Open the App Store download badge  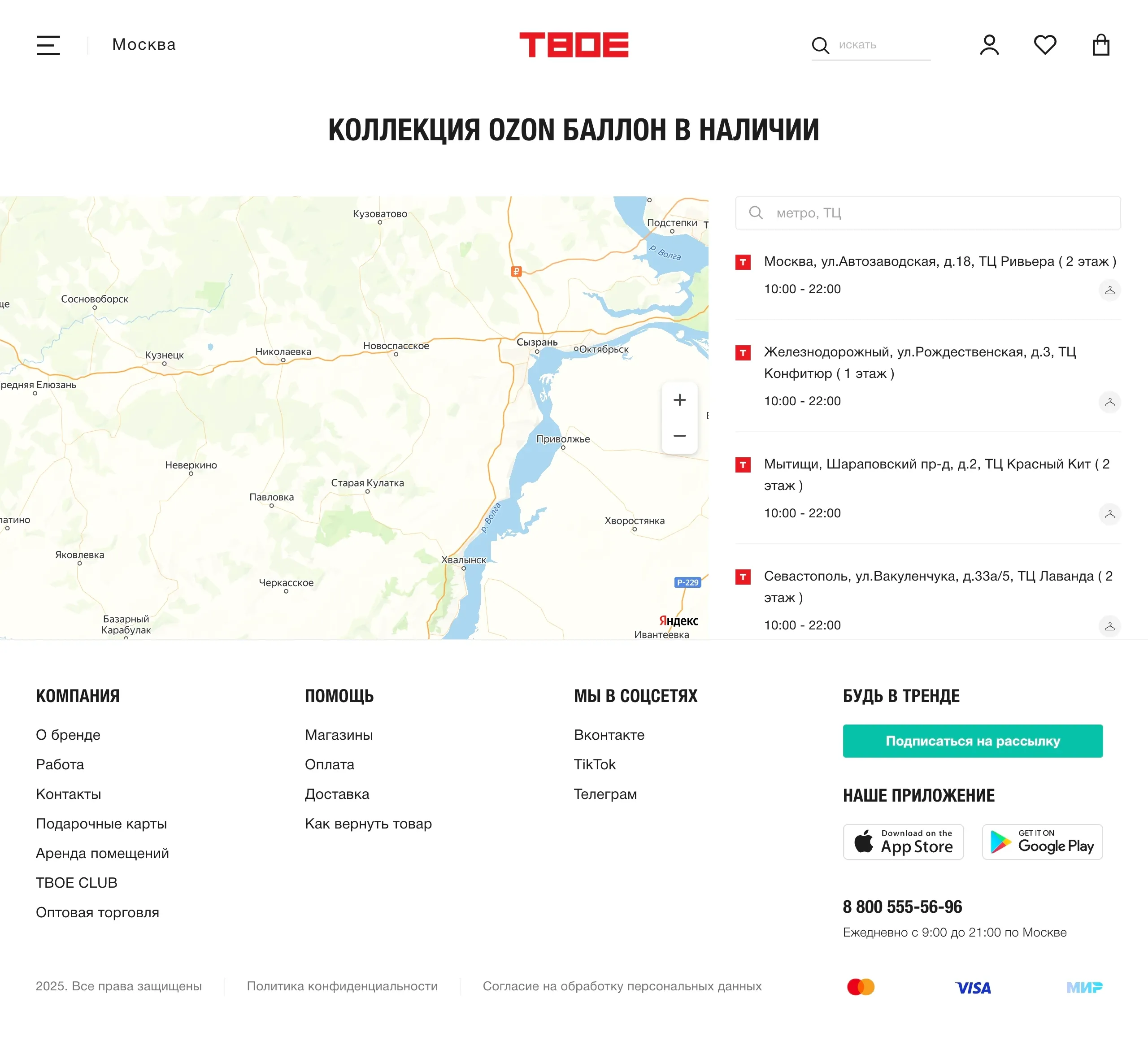click(903, 842)
